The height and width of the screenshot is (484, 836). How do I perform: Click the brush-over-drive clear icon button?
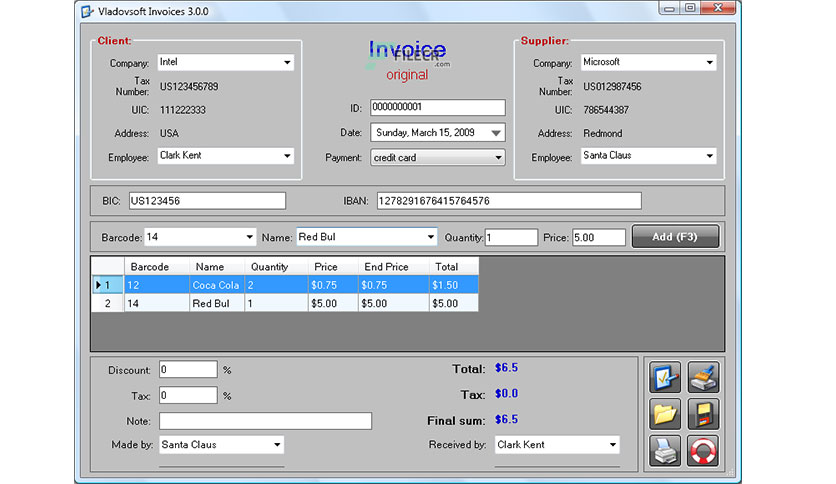[x=703, y=377]
